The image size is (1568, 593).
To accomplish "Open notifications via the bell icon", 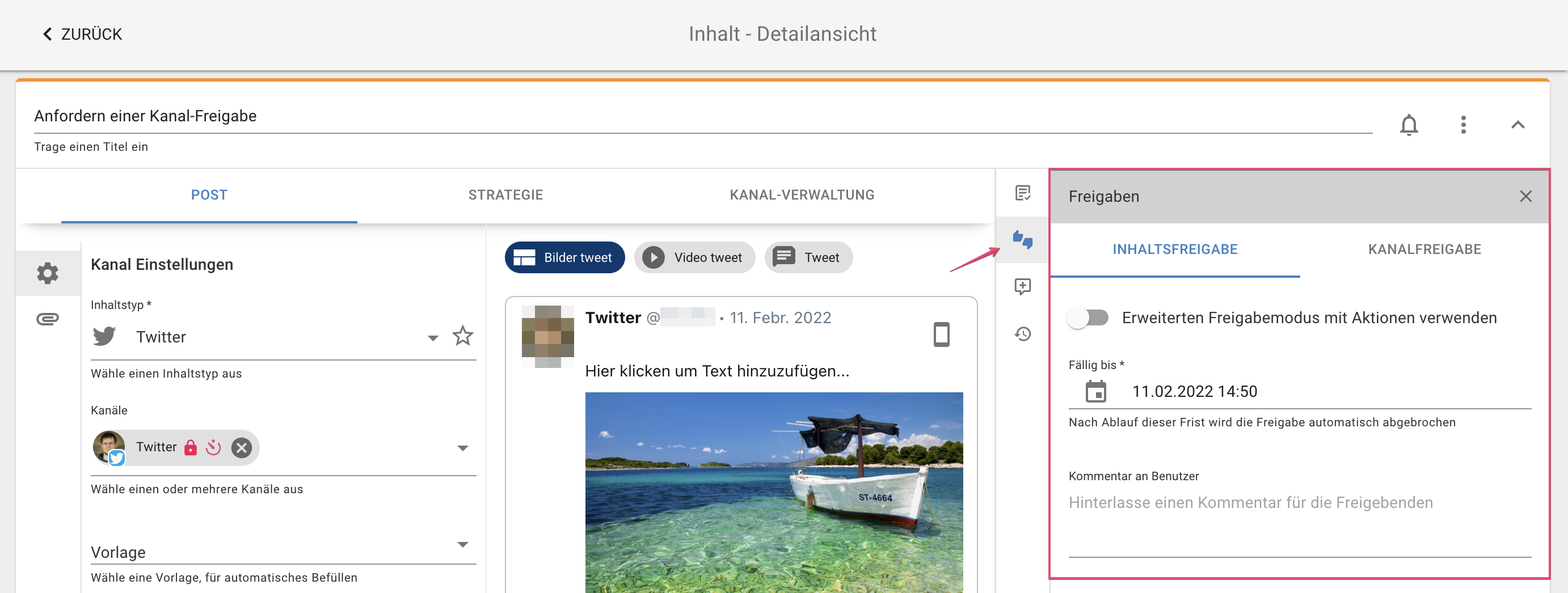I will (1409, 125).
